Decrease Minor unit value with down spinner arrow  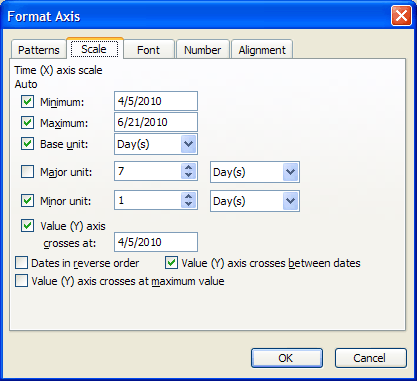pyautogui.click(x=188, y=205)
